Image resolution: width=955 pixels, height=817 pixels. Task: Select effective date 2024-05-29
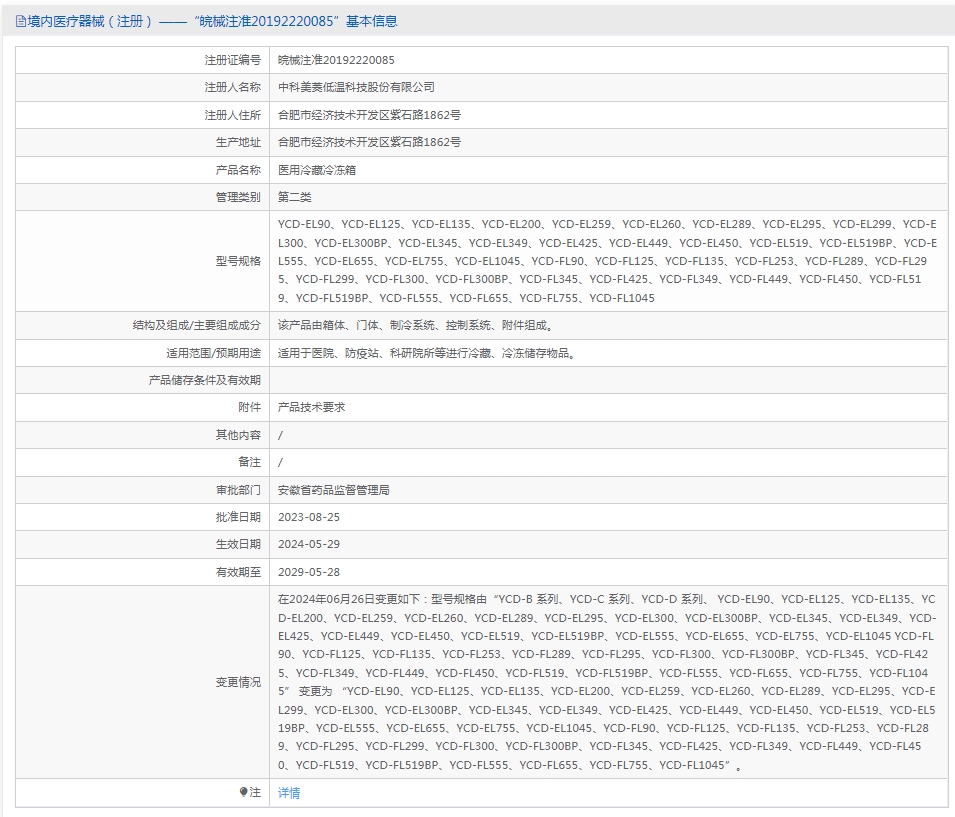[309, 544]
